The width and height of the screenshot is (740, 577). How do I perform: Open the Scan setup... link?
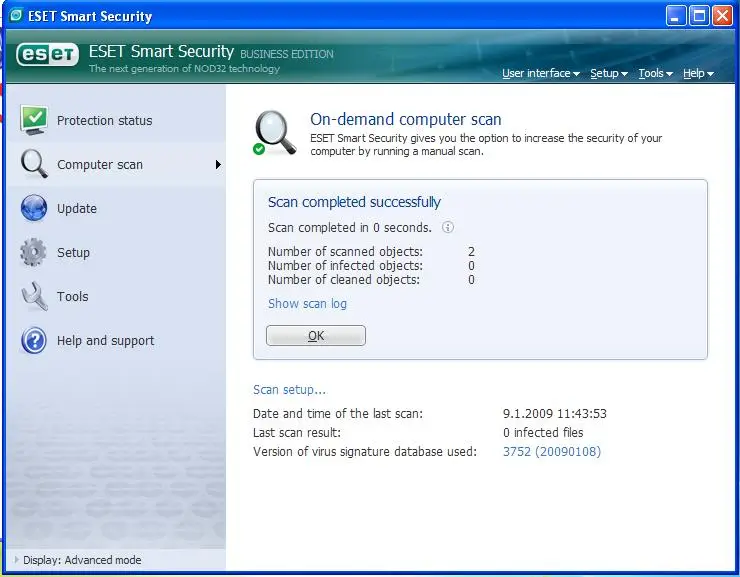pos(289,390)
